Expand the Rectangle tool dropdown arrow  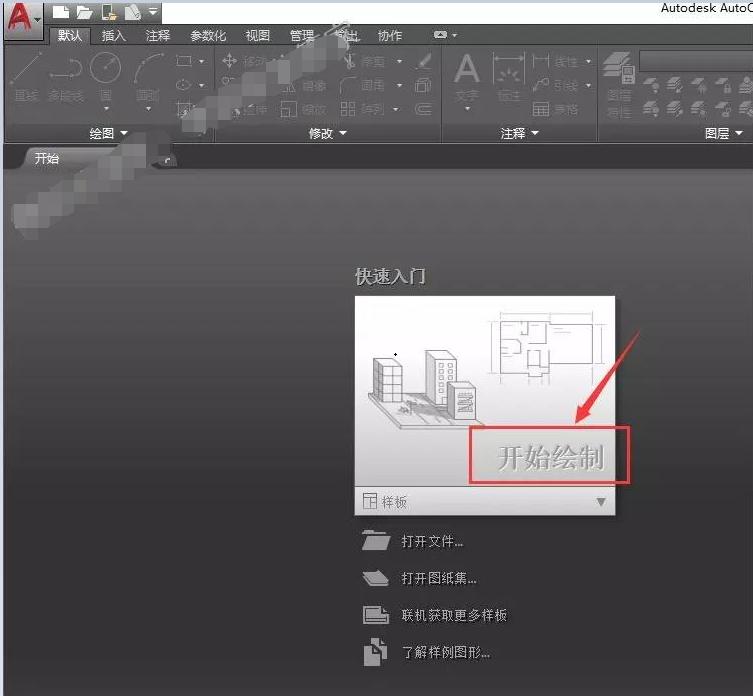pos(202,61)
